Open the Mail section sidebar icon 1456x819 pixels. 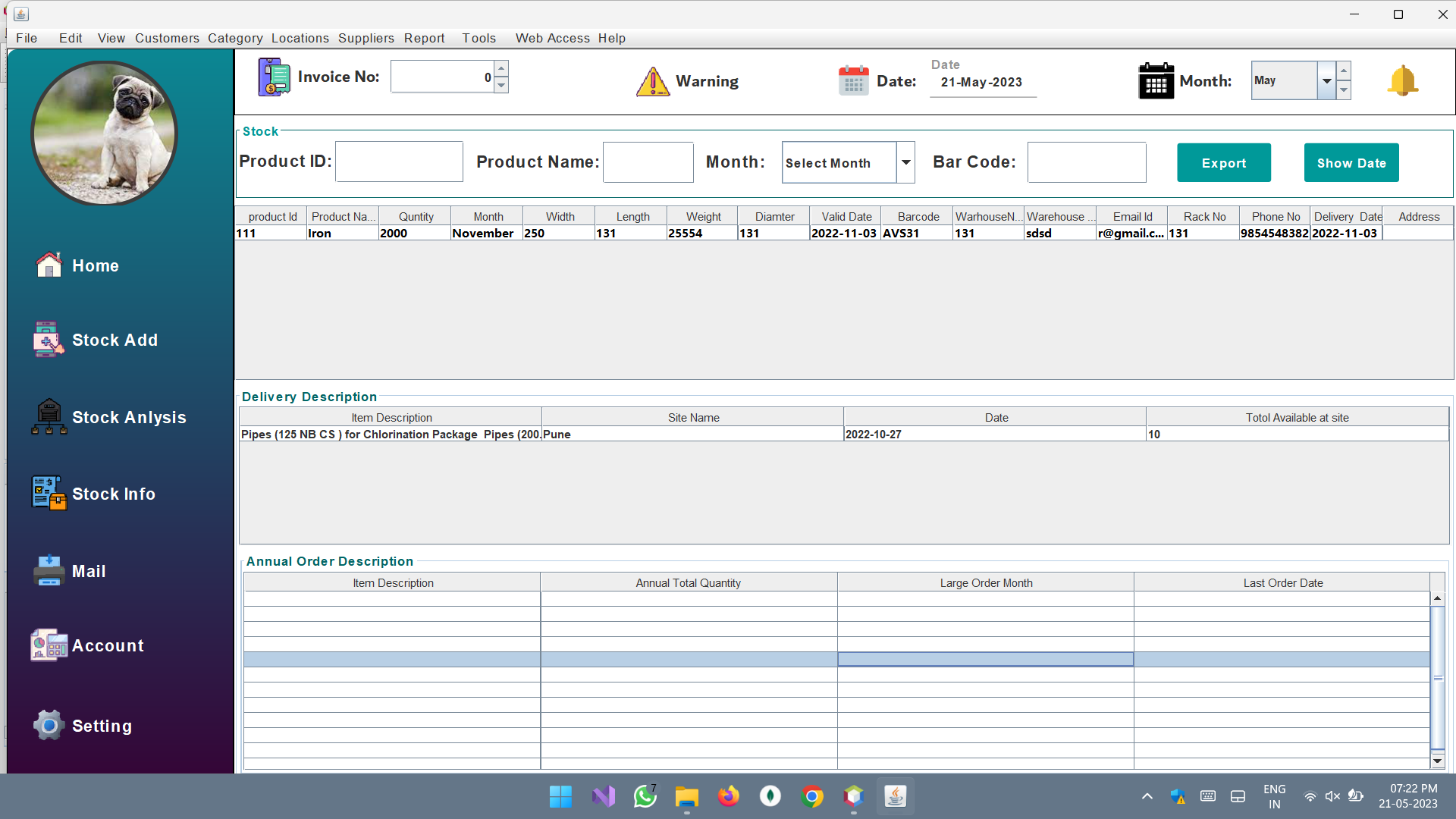49,570
